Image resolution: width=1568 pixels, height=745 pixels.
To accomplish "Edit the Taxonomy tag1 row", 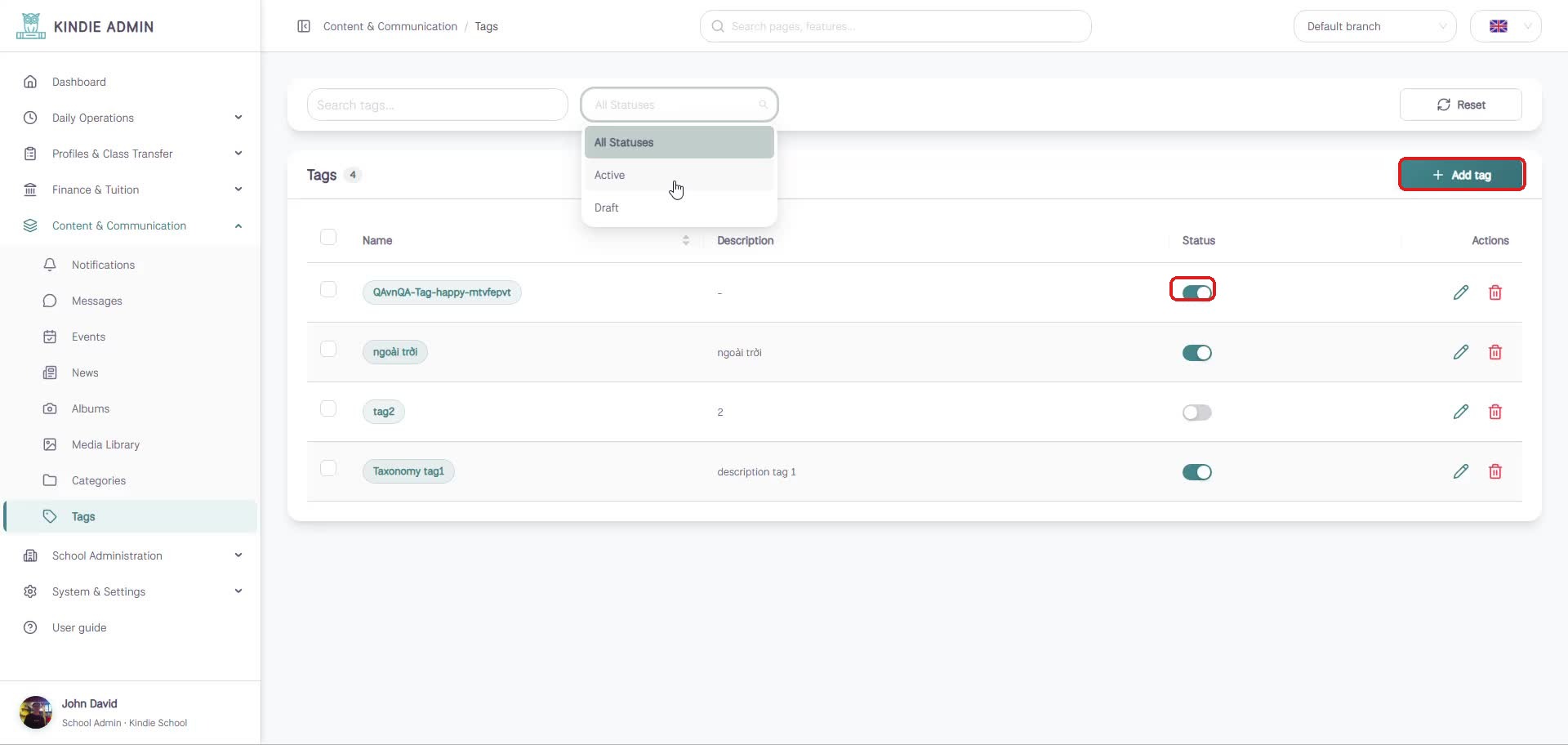I will [x=1461, y=471].
